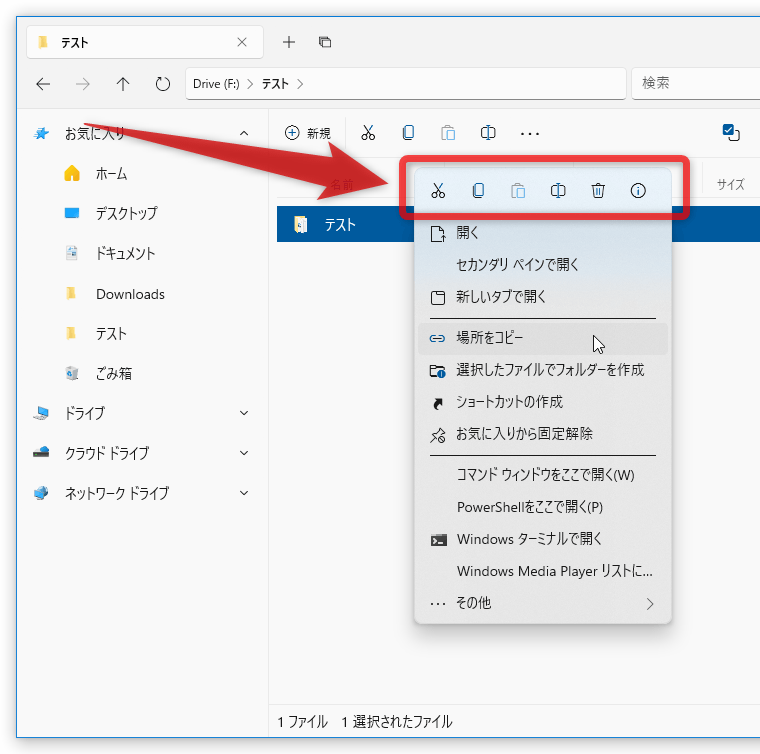Toggle the selection checkbox icon in the toolbar
The image size is (760, 754).
point(731,132)
